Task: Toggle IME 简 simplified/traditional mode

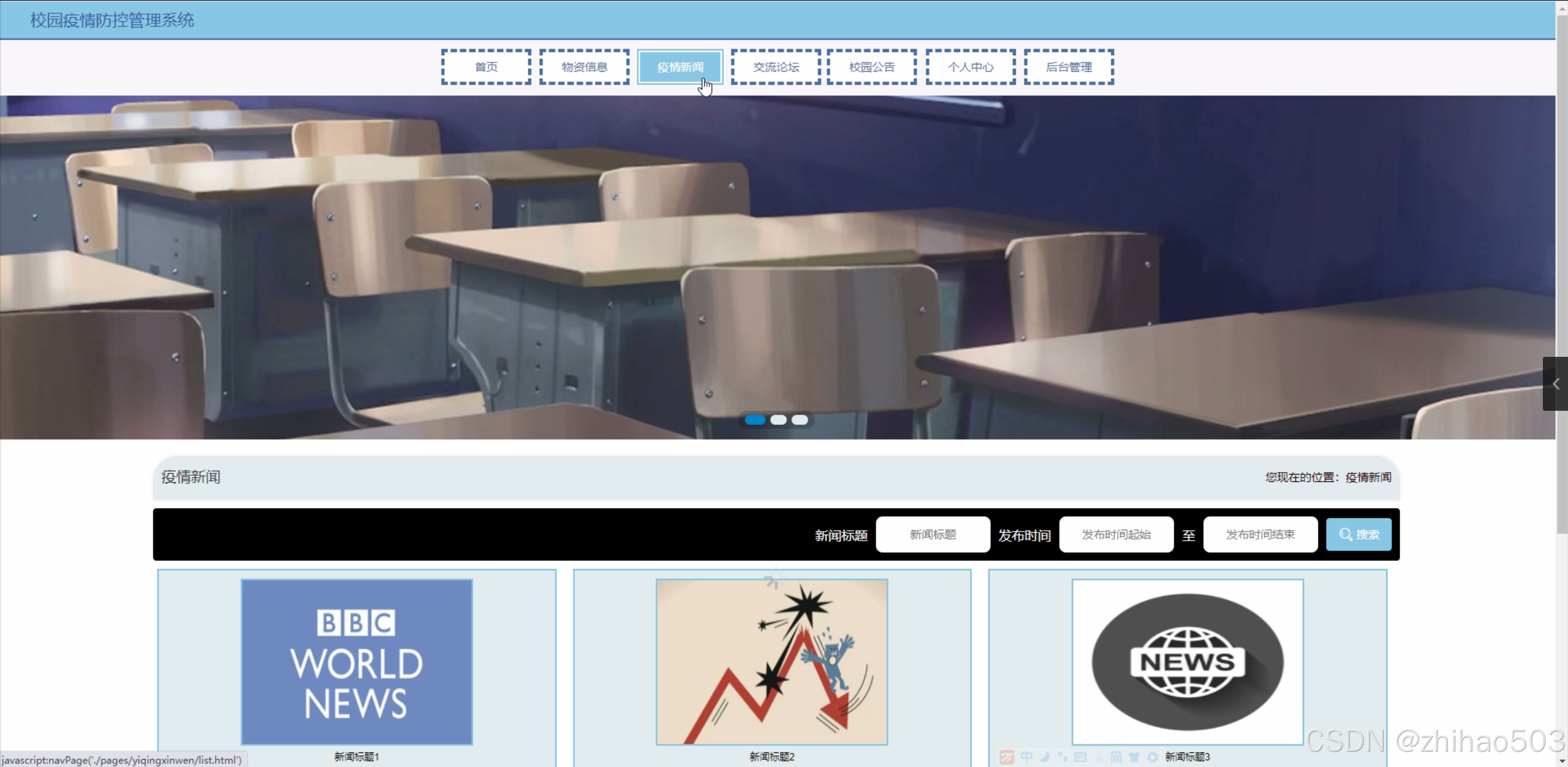Action: tap(1116, 757)
